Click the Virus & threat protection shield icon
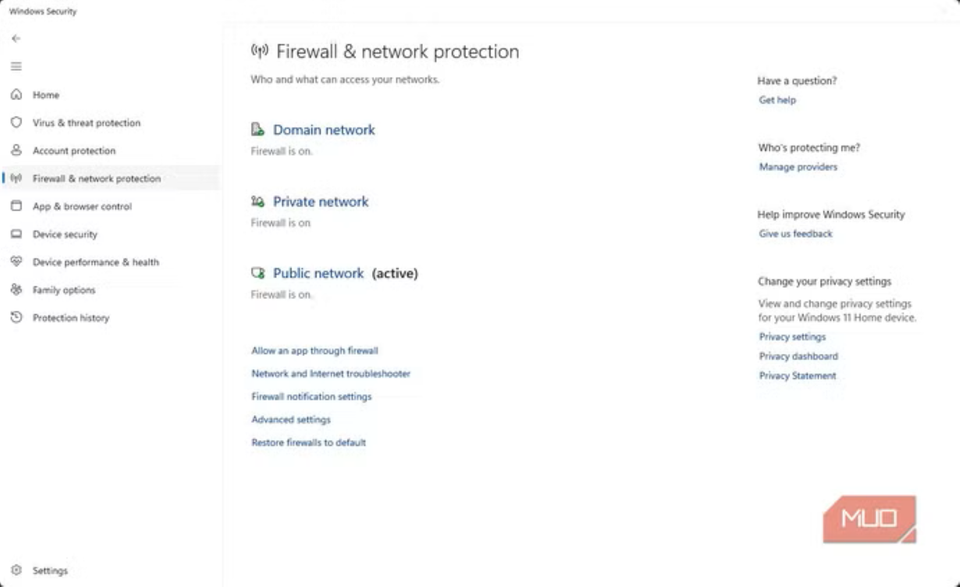The height and width of the screenshot is (587, 960). click(16, 123)
